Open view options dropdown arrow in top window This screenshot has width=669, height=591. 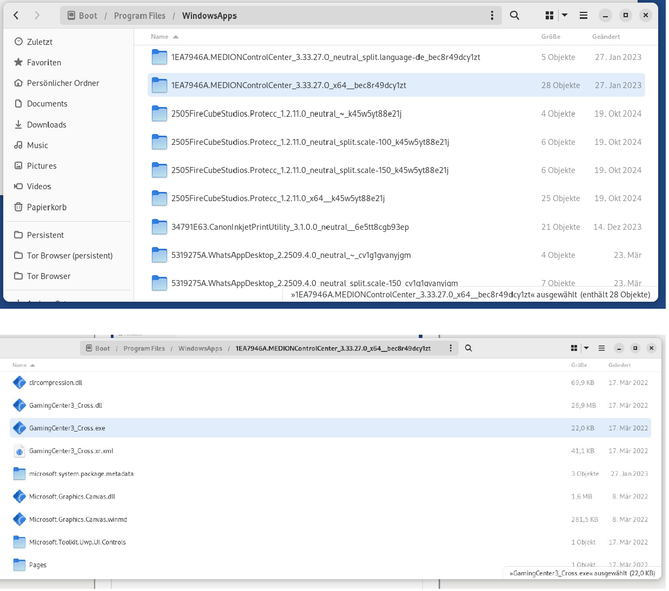coord(564,16)
